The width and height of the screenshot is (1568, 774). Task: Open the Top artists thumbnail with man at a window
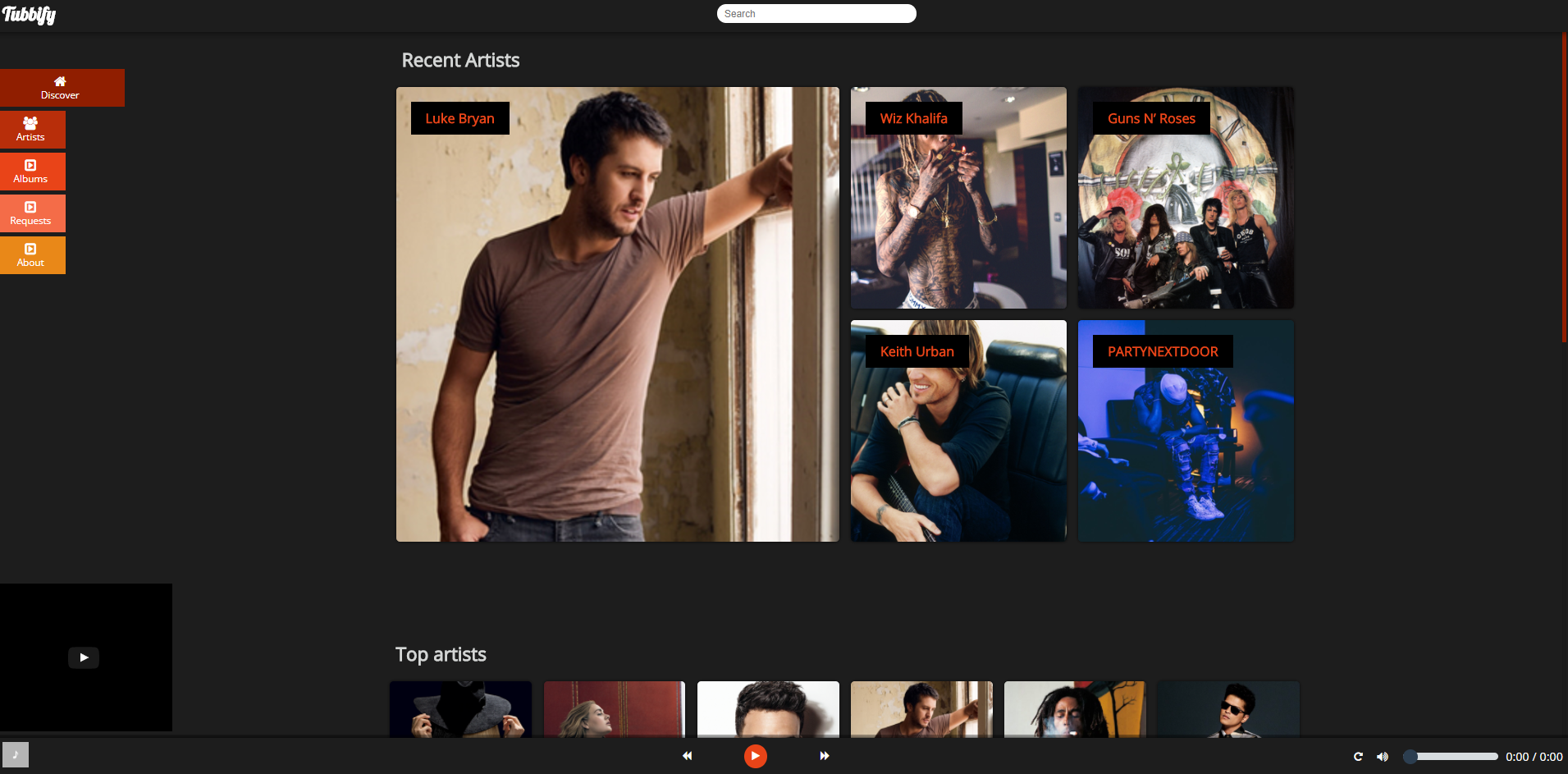[921, 709]
